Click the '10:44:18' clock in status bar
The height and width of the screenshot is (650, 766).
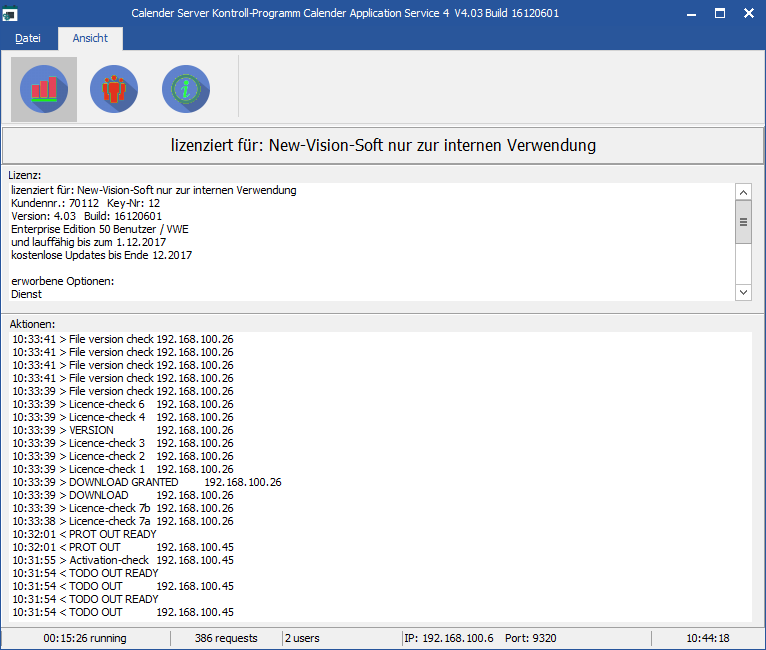point(708,638)
